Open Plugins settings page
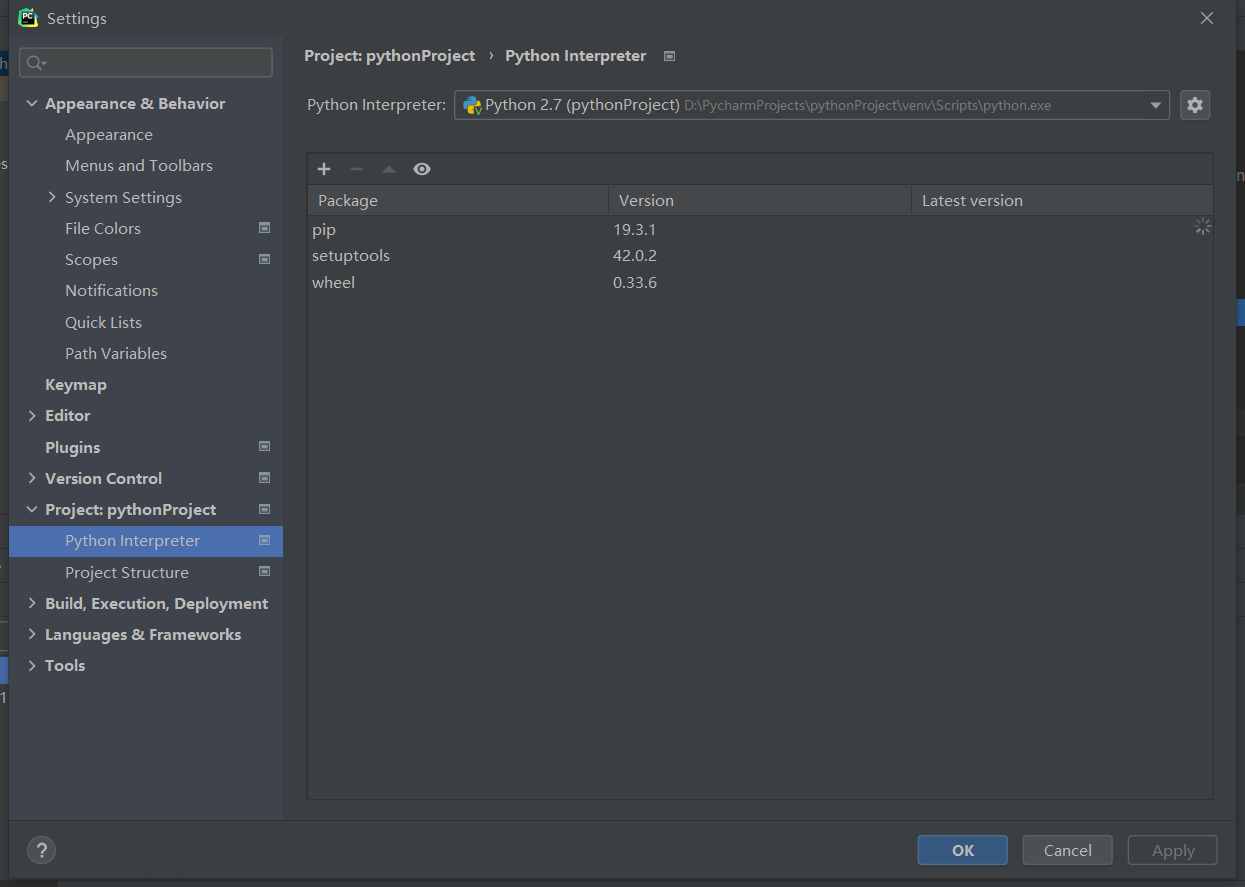Screen dimensions: 1245x887 [73, 447]
